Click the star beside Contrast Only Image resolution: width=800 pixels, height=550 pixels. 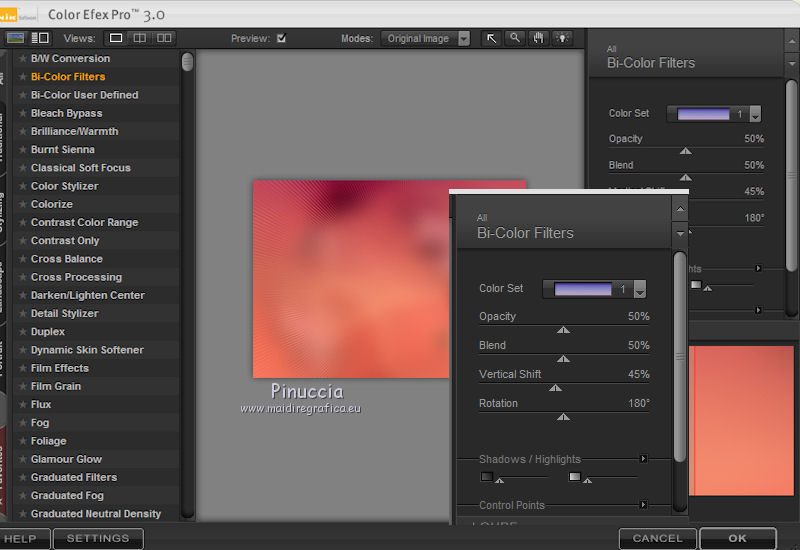22,241
